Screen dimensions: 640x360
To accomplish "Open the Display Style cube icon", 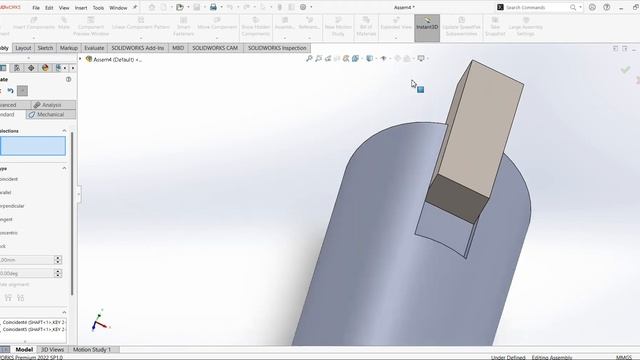I will 369,59.
